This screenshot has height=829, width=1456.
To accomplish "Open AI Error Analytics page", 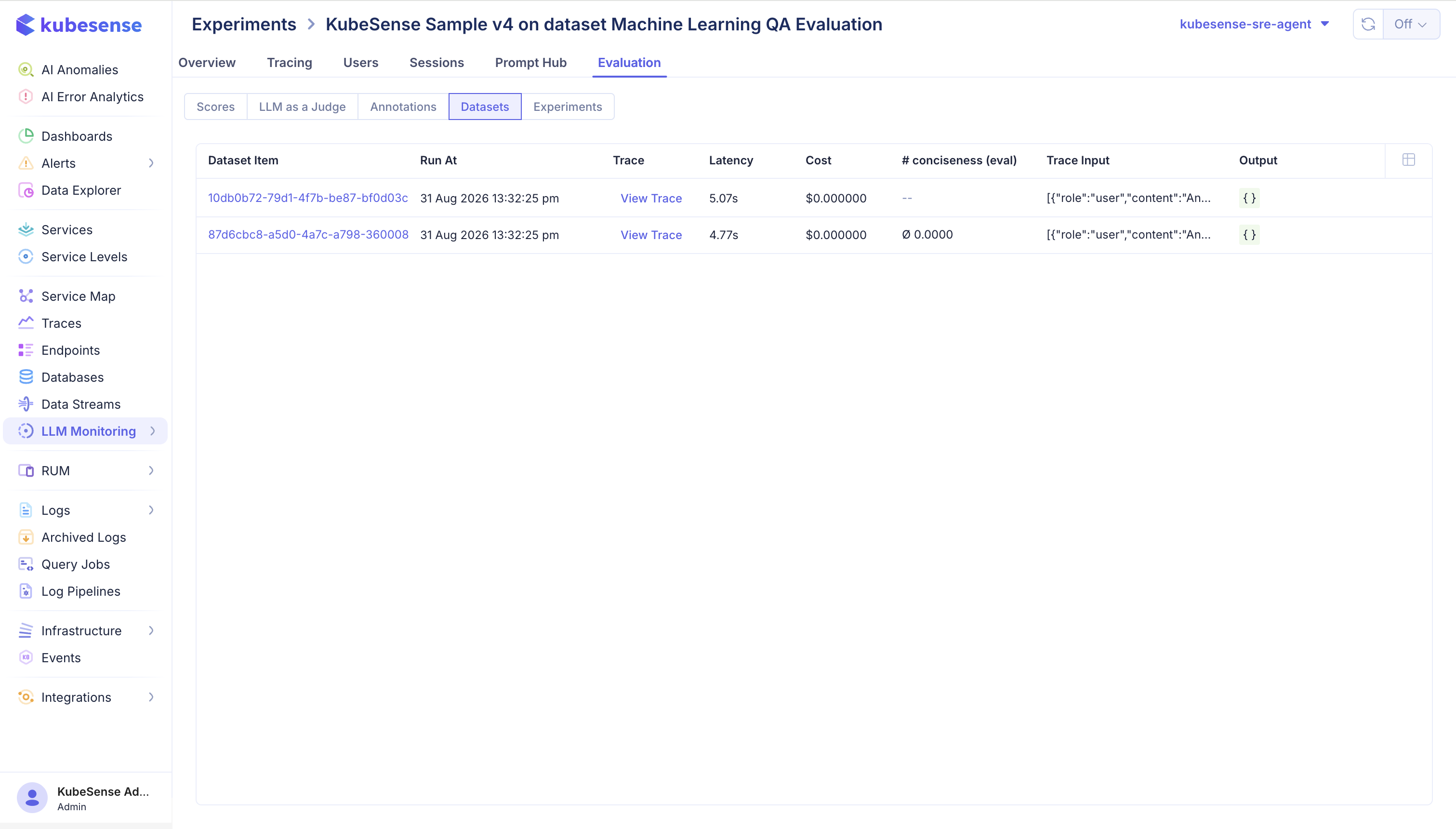I will 92,97.
